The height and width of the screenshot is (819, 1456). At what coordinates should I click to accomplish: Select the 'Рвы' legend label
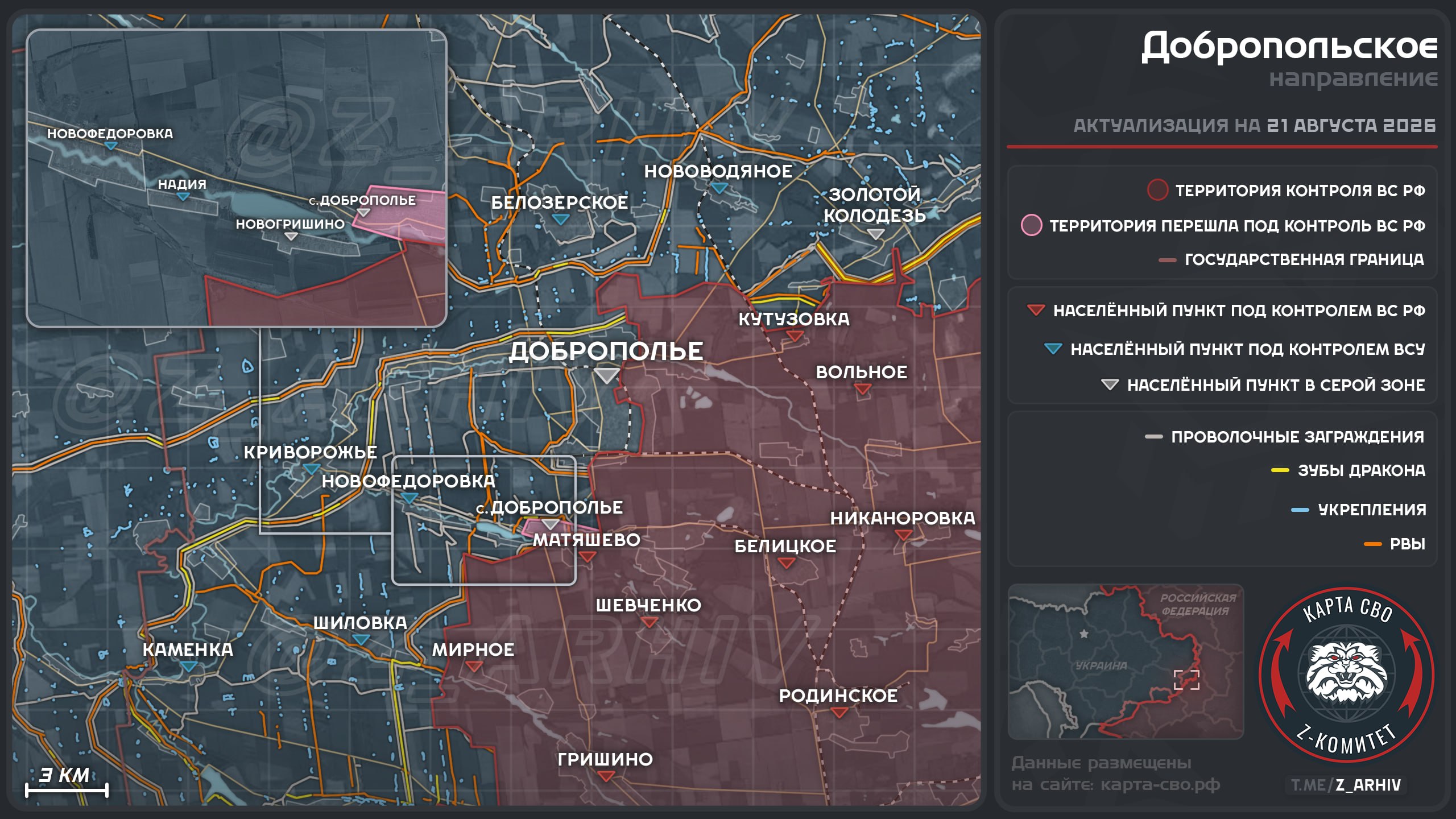pyautogui.click(x=1408, y=544)
